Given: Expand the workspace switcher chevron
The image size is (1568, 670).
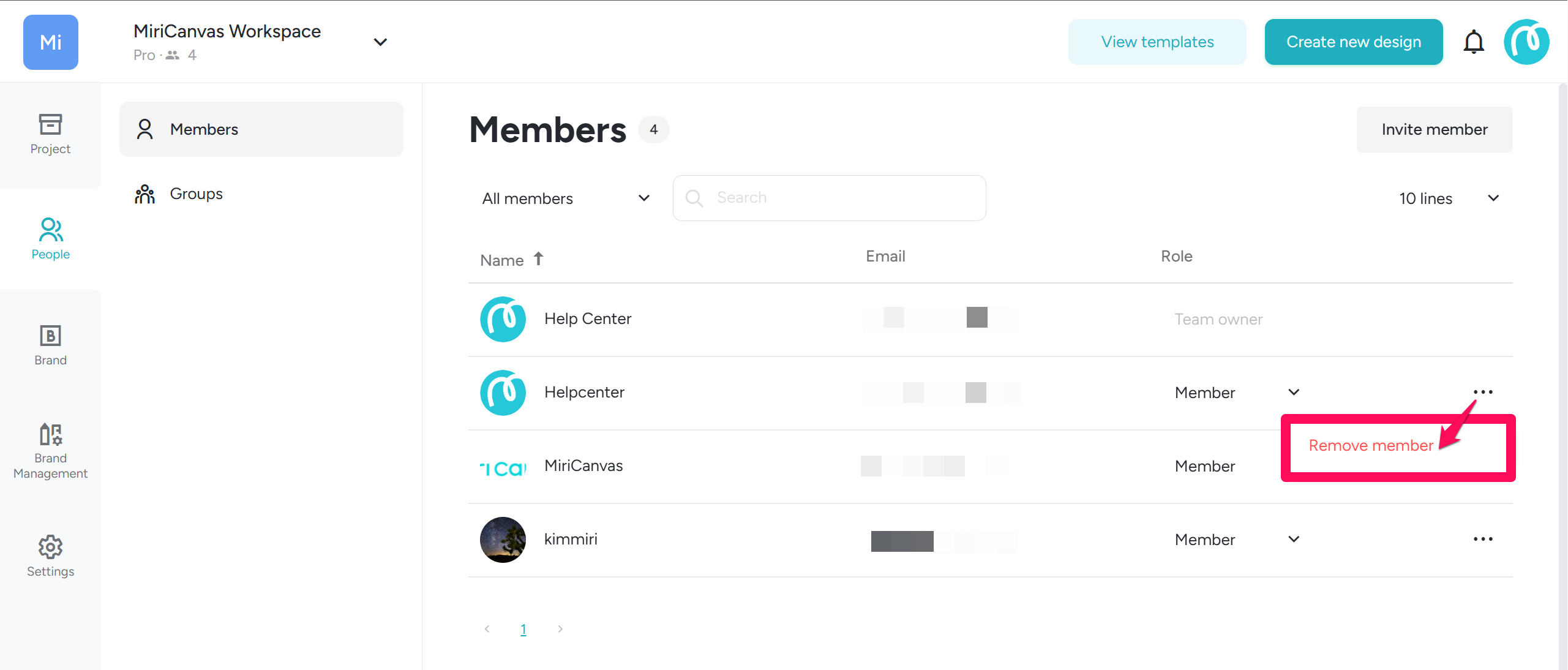Looking at the screenshot, I should [x=380, y=42].
